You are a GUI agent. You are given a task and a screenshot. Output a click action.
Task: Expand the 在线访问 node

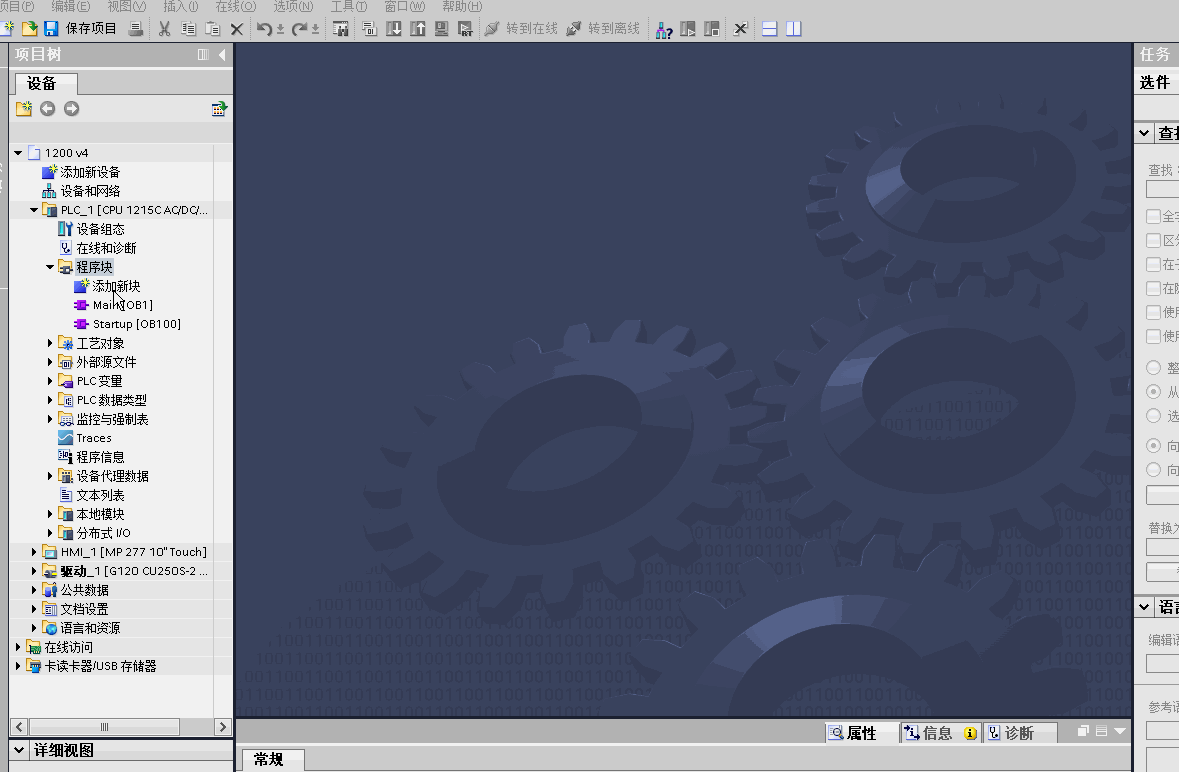[x=18, y=646]
